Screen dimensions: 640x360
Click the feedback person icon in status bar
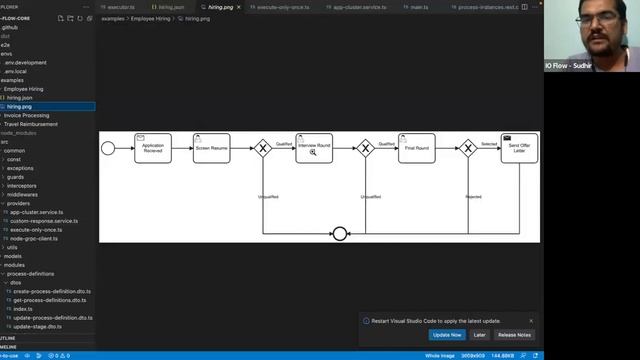(523, 356)
